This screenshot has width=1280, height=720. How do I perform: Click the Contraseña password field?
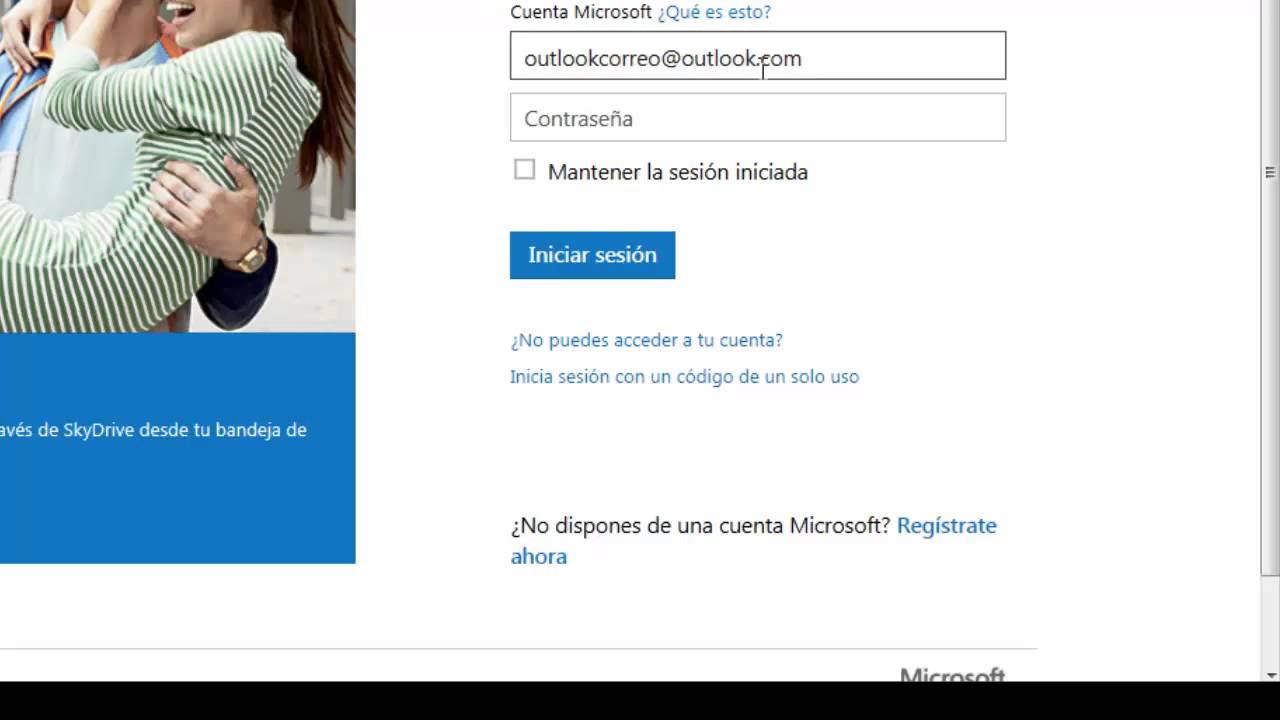click(757, 118)
